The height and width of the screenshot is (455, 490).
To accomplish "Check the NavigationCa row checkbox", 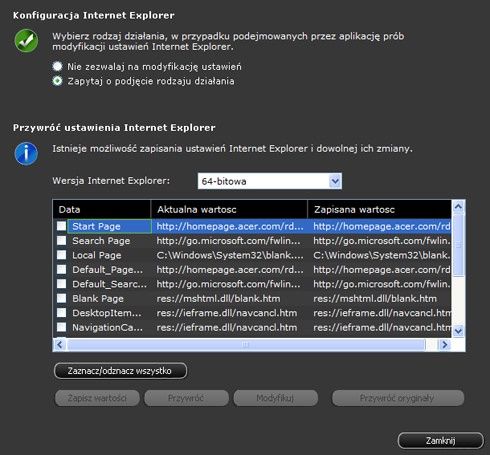I will [x=61, y=327].
